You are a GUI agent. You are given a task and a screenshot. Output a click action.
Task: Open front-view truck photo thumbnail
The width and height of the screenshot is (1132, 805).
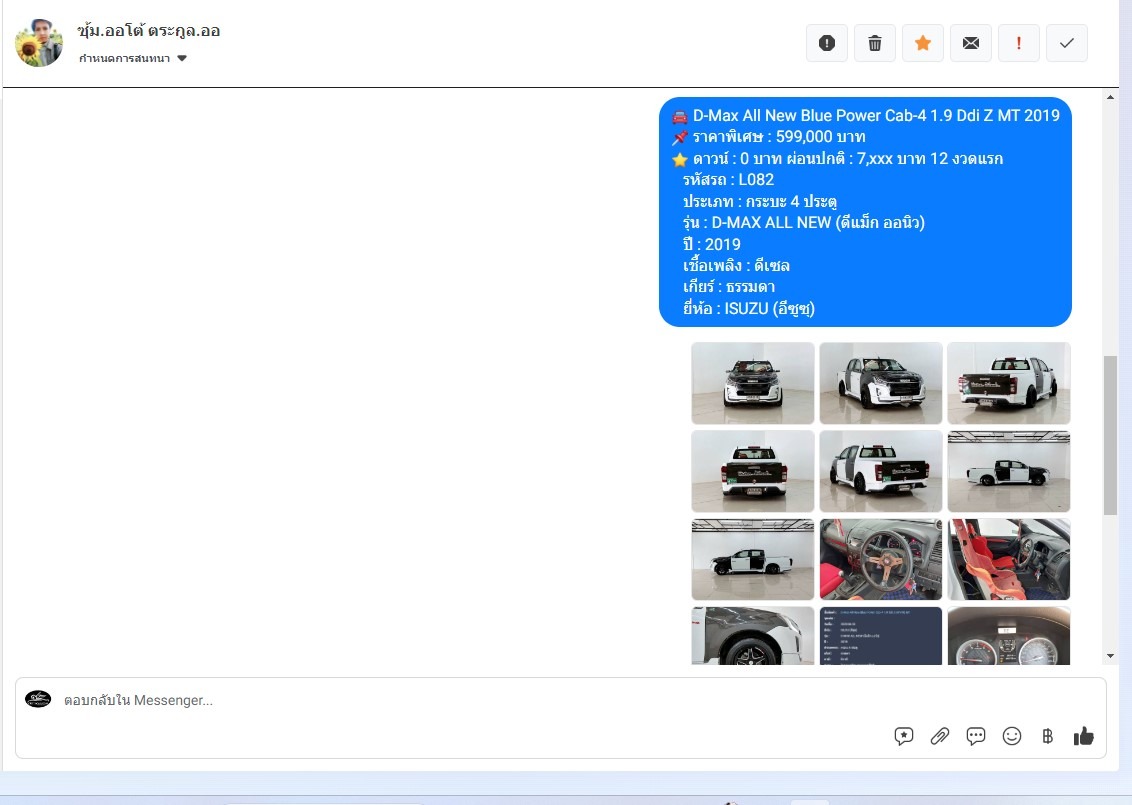point(753,383)
